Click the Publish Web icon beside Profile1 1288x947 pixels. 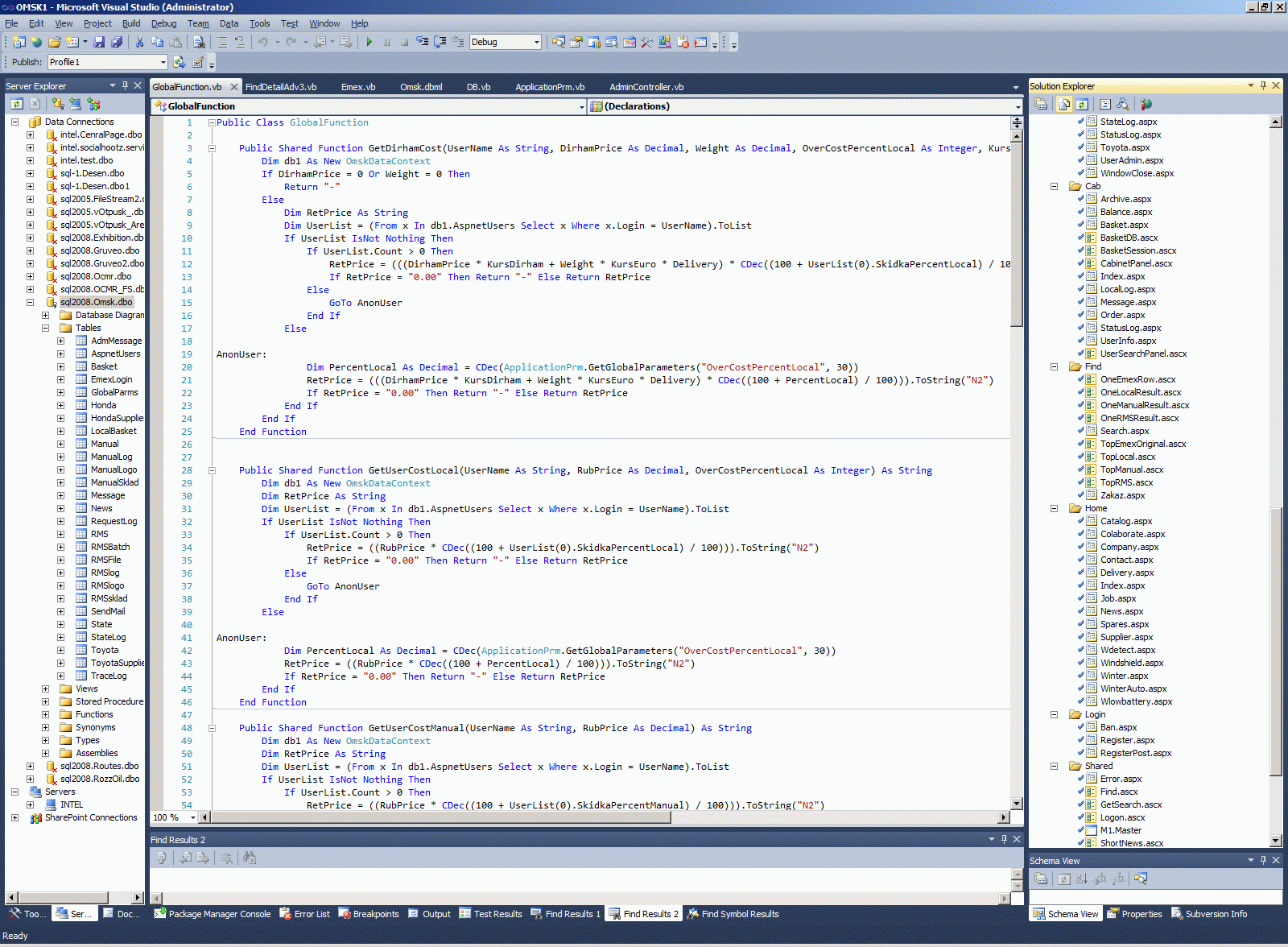pyautogui.click(x=180, y=62)
